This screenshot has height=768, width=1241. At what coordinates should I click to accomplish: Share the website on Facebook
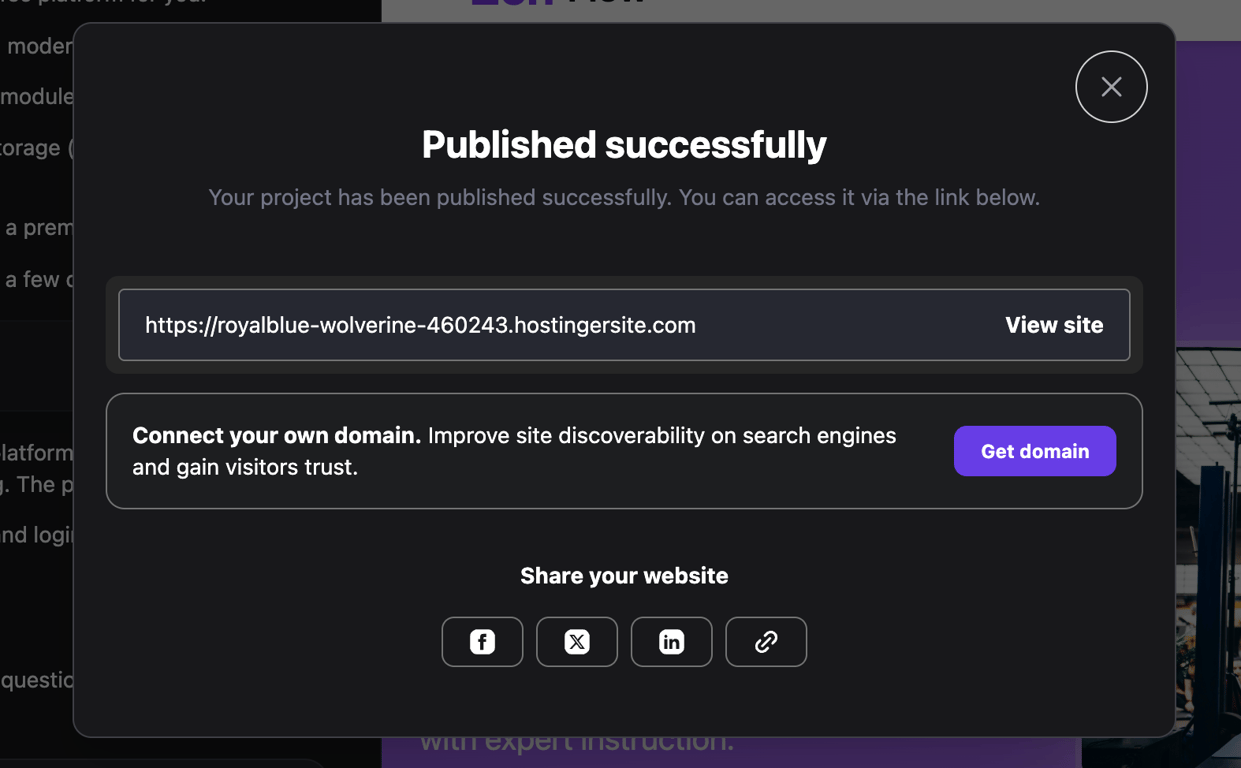(x=482, y=642)
